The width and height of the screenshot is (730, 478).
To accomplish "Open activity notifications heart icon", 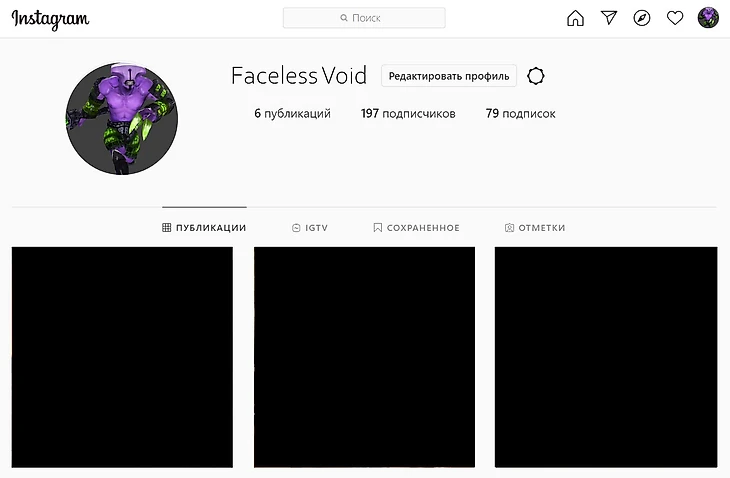I will [675, 18].
